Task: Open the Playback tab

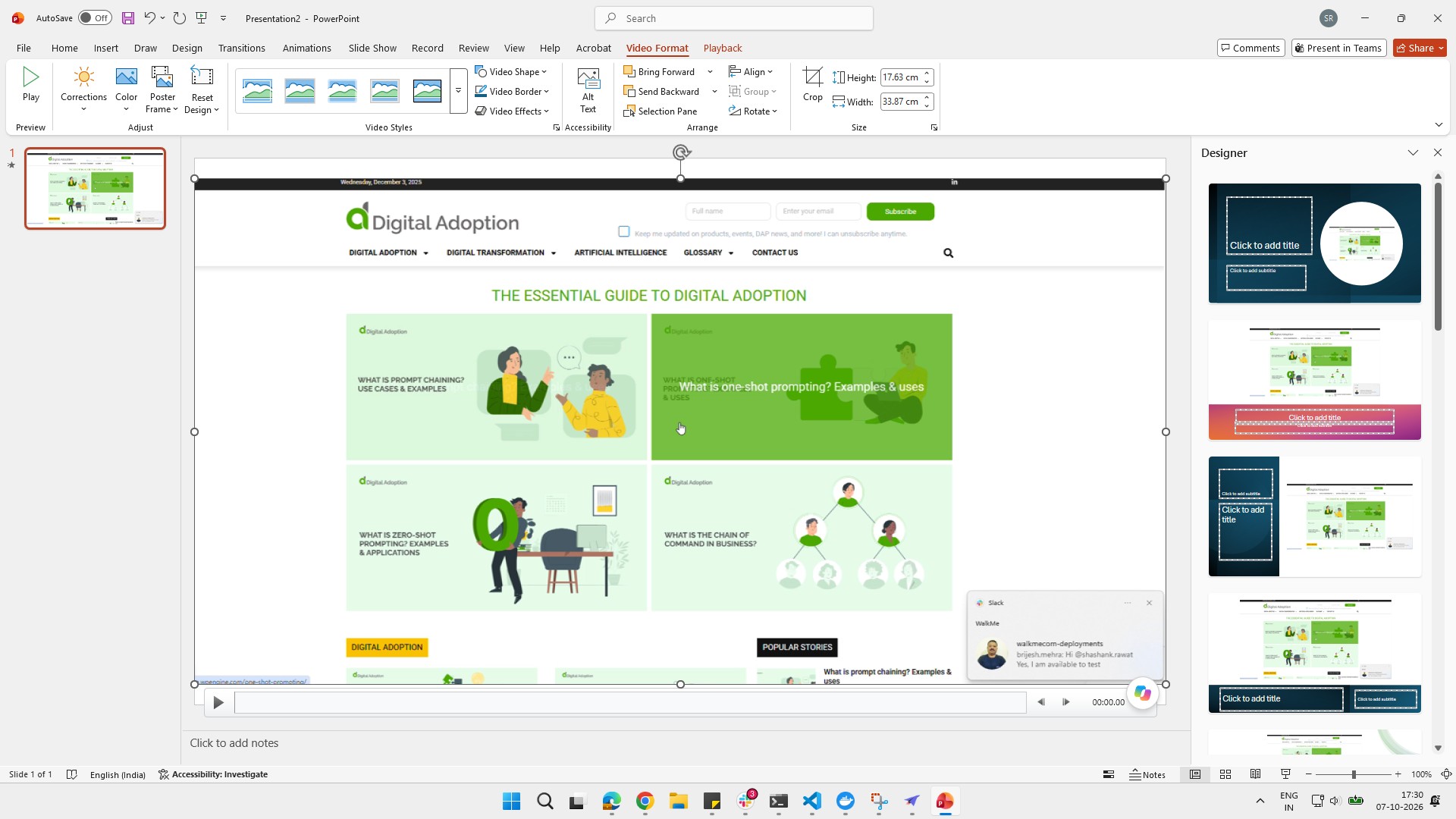Action: 722,48
